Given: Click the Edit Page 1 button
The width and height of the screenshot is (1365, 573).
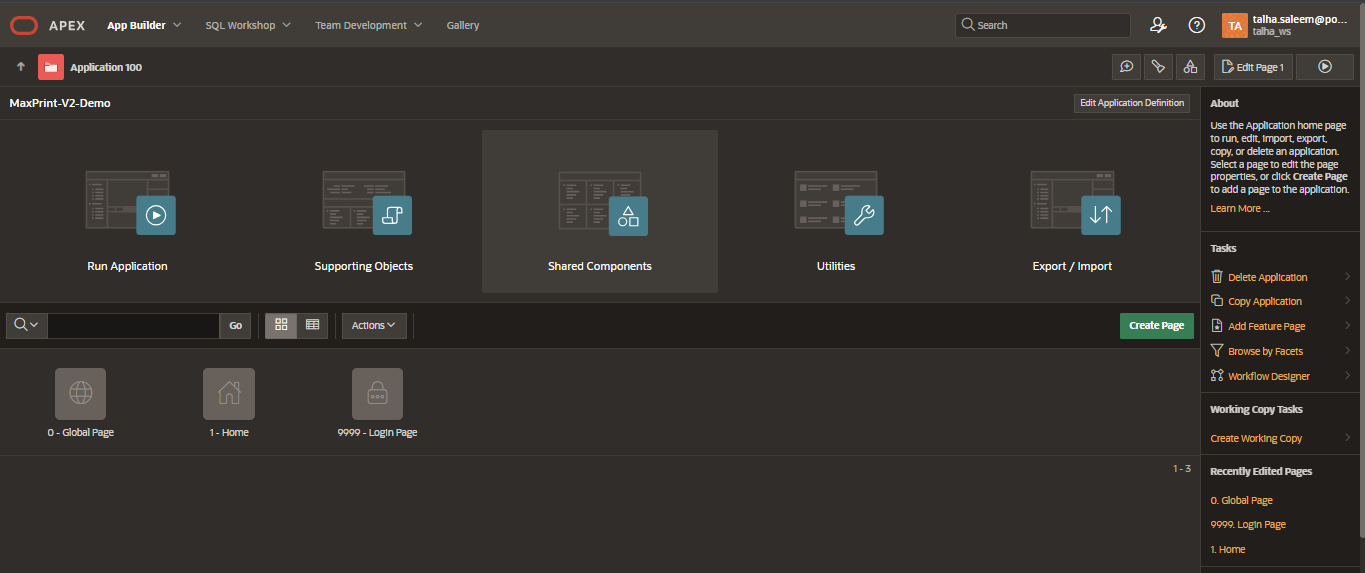Looking at the screenshot, I should click(x=1253, y=67).
